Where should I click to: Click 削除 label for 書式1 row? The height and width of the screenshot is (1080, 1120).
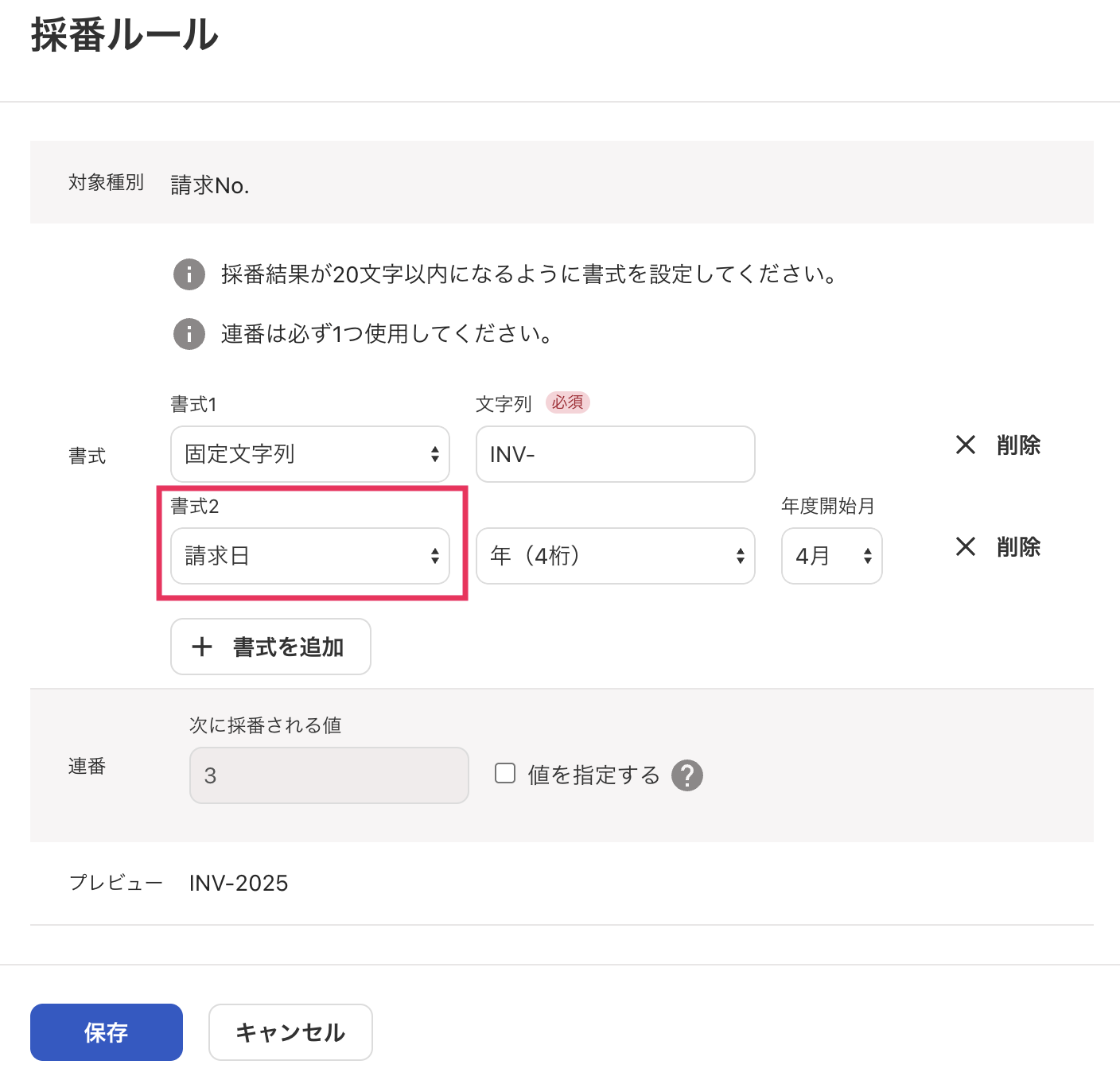[1019, 445]
